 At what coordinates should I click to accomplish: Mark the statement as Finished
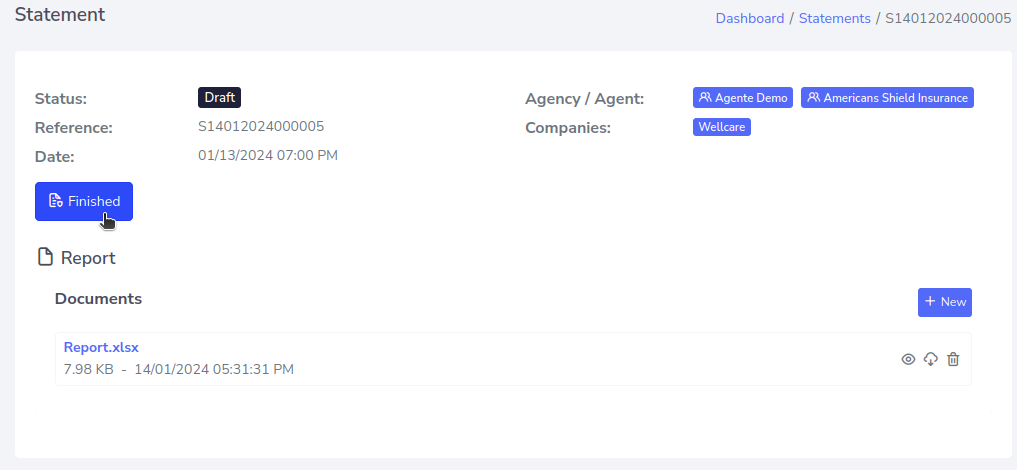[84, 201]
